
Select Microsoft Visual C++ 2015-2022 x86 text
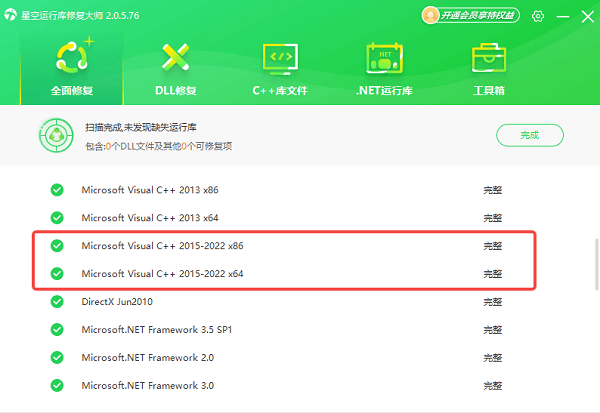click(x=162, y=246)
